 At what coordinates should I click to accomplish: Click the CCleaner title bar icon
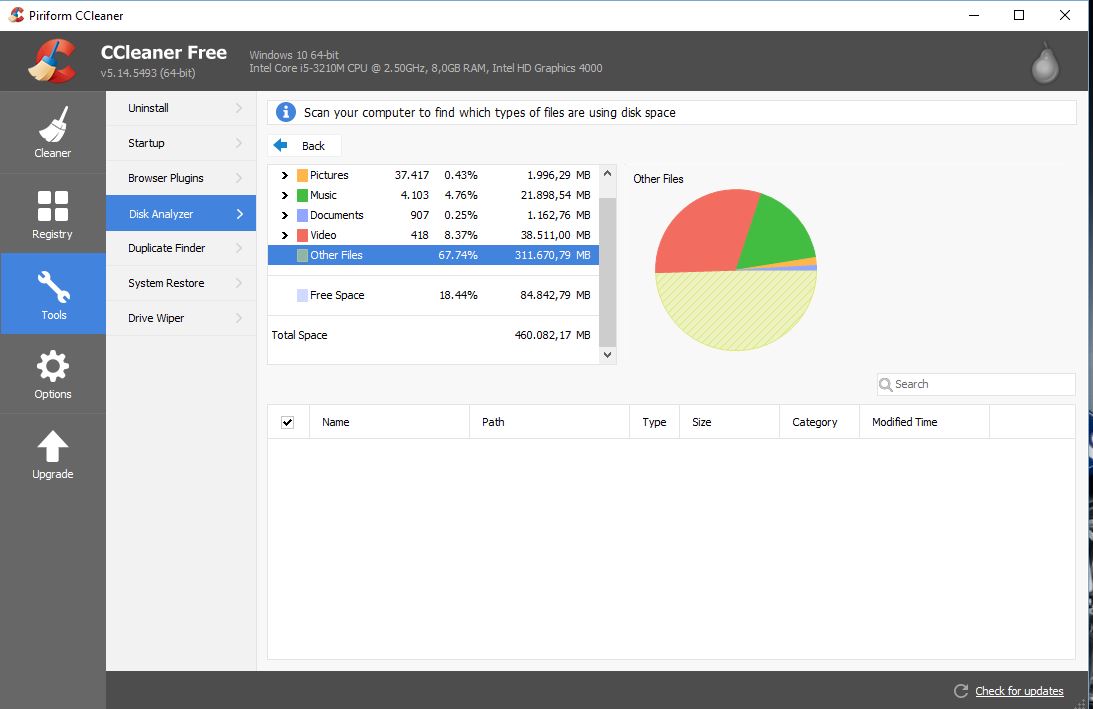(16, 15)
